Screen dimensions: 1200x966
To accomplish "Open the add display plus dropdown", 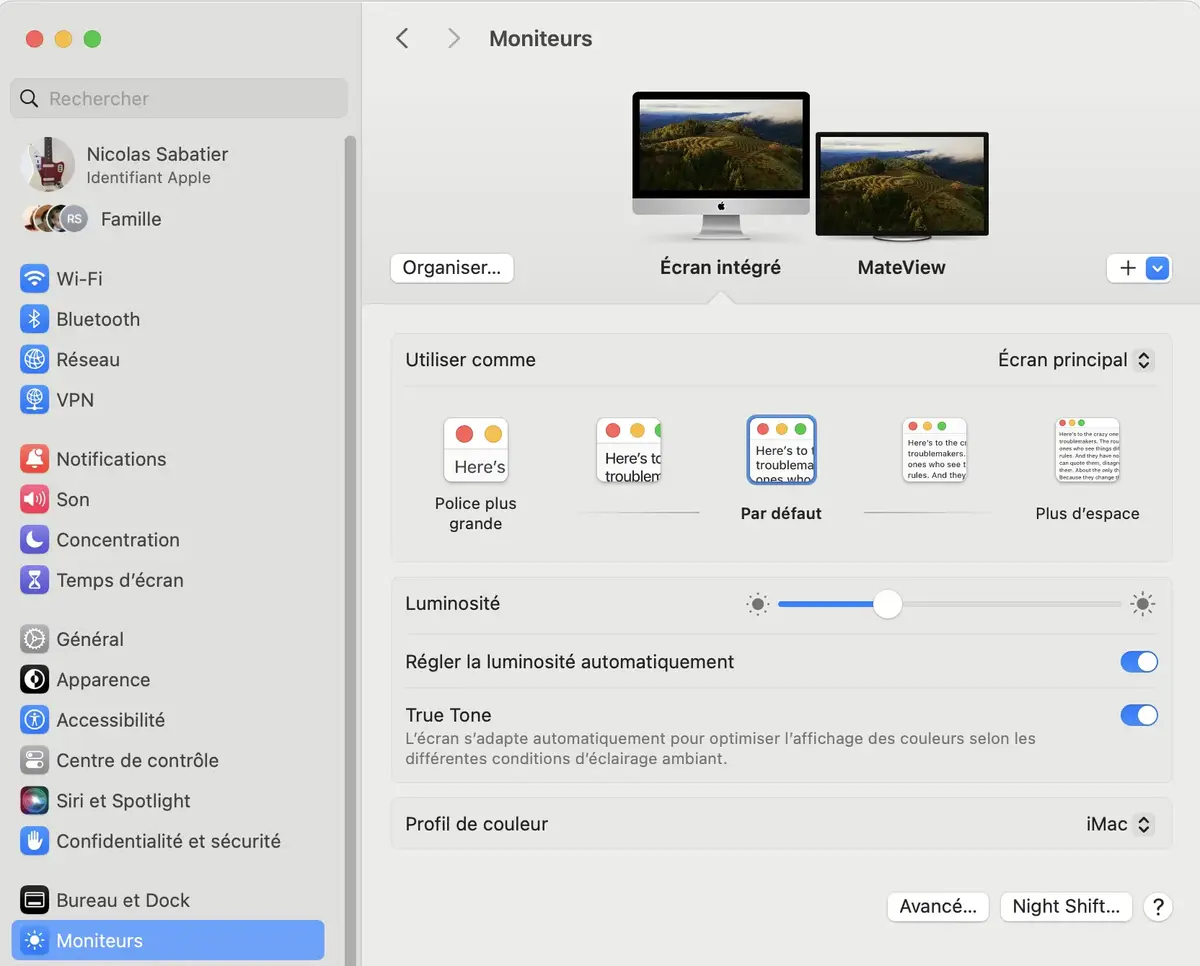I will 1138,268.
